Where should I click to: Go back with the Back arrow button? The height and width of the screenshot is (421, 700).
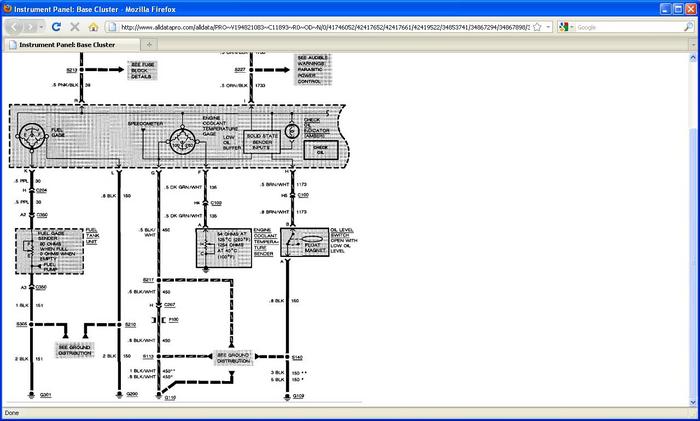pos(14,27)
